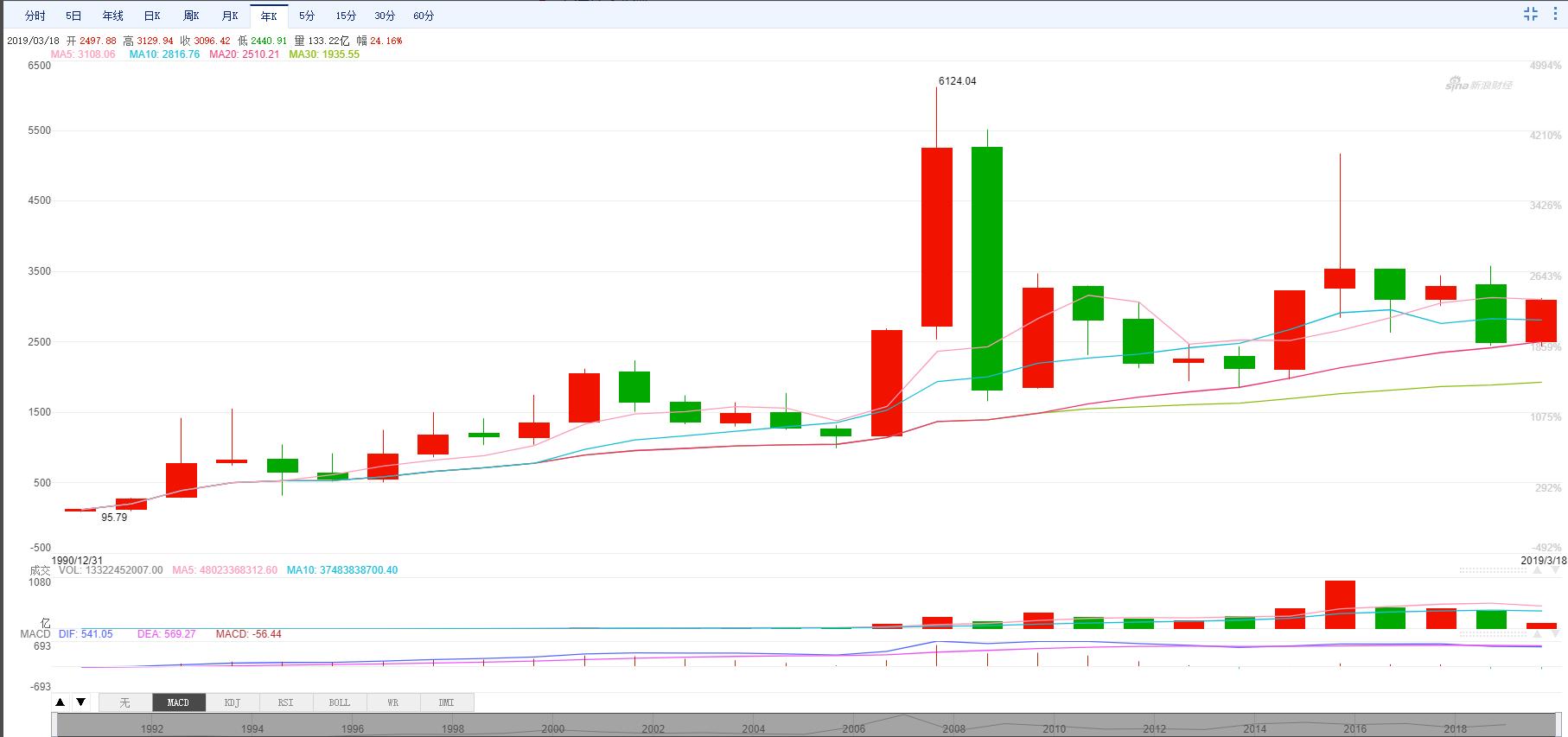Click the black down triangle beside indicator tabs
Image resolution: width=1568 pixels, height=737 pixels.
(80, 702)
